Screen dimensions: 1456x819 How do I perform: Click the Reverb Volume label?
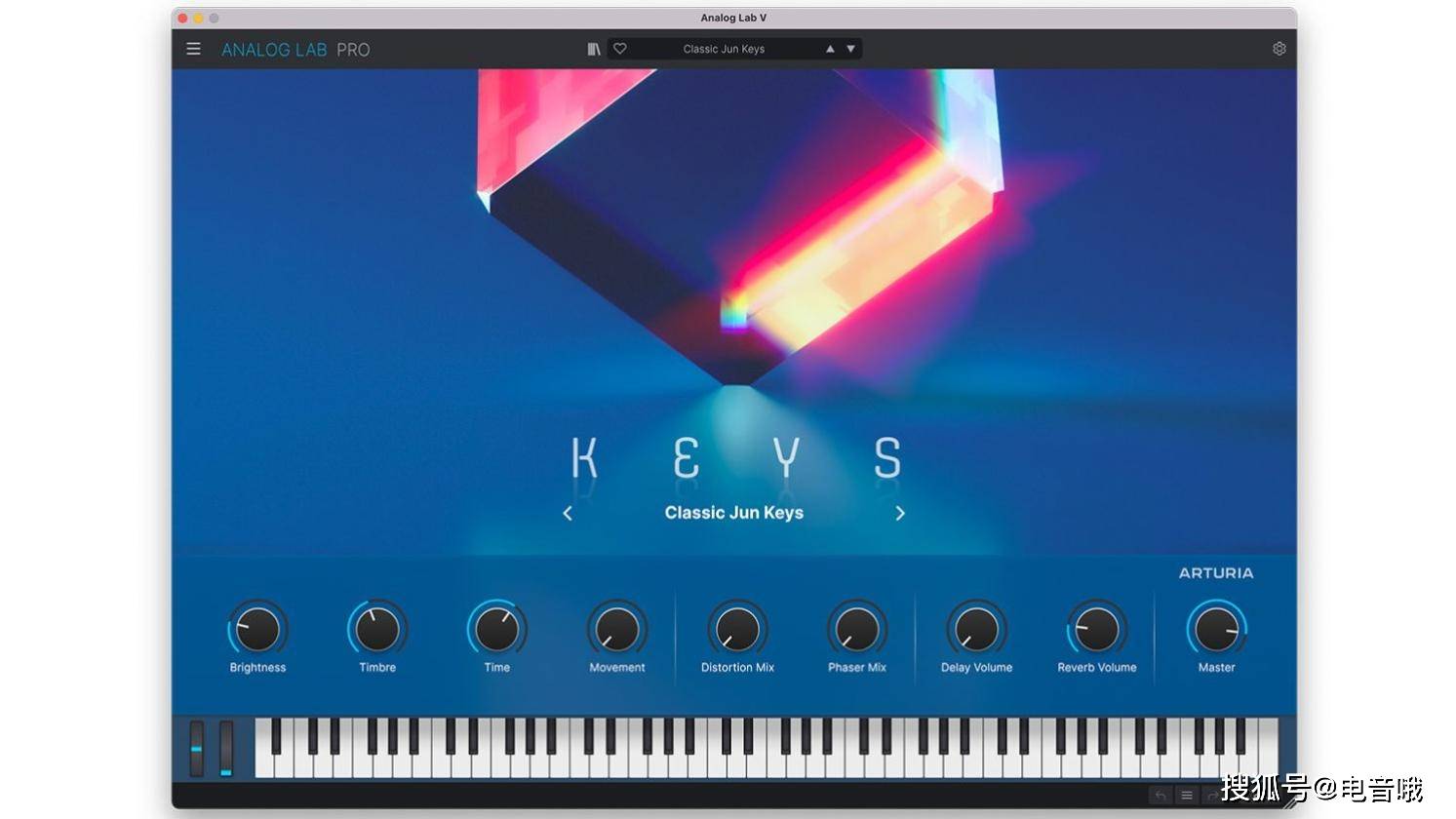(x=1097, y=668)
